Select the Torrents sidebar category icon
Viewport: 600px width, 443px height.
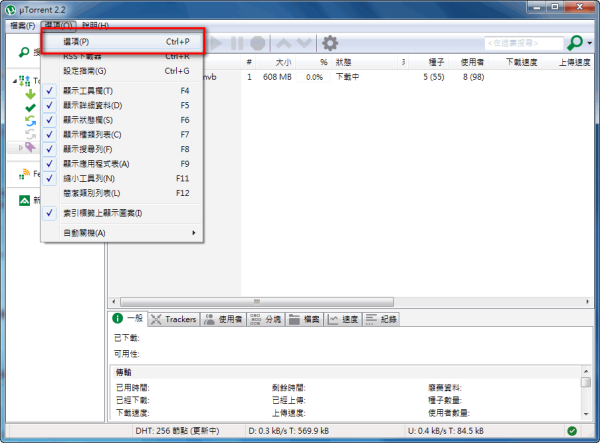pos(25,81)
